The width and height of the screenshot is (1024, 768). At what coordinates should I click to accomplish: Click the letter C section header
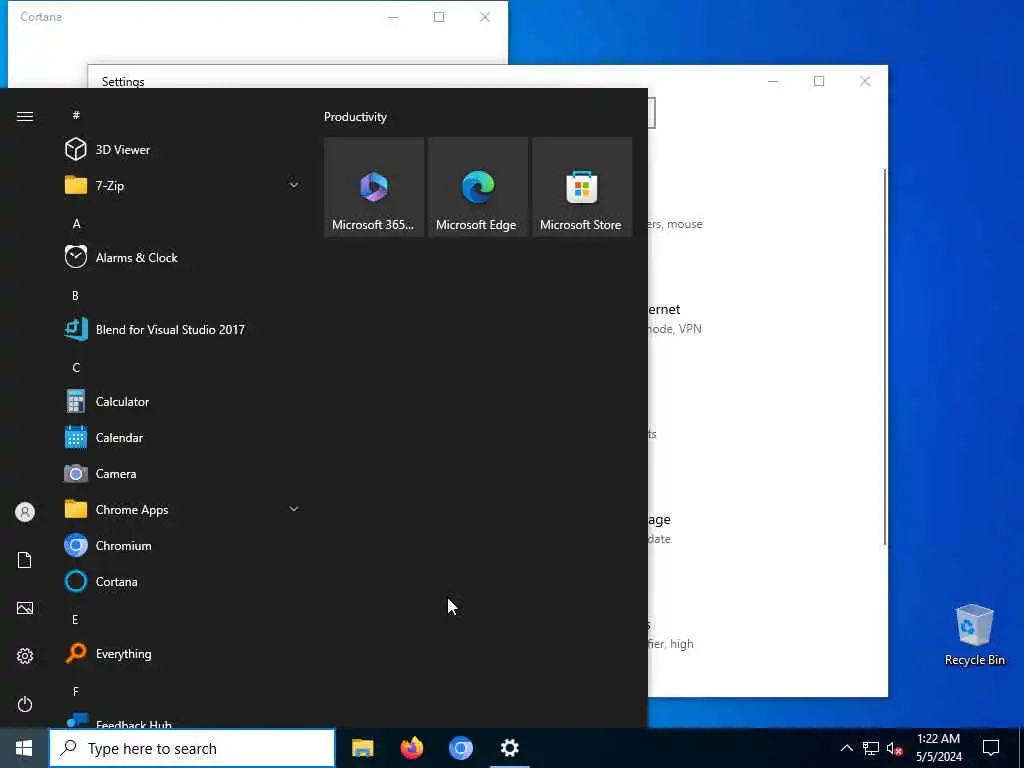pos(76,367)
